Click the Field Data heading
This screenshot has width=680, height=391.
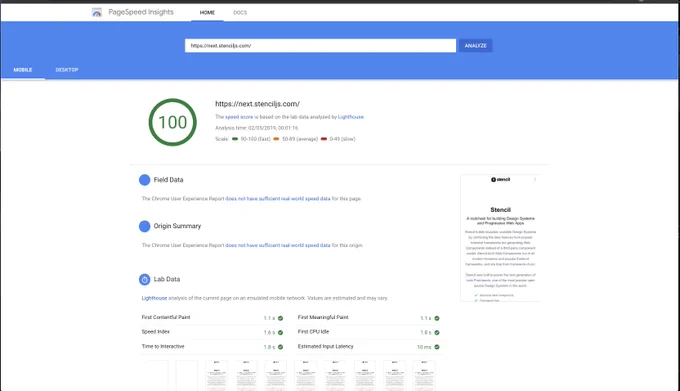click(x=168, y=180)
